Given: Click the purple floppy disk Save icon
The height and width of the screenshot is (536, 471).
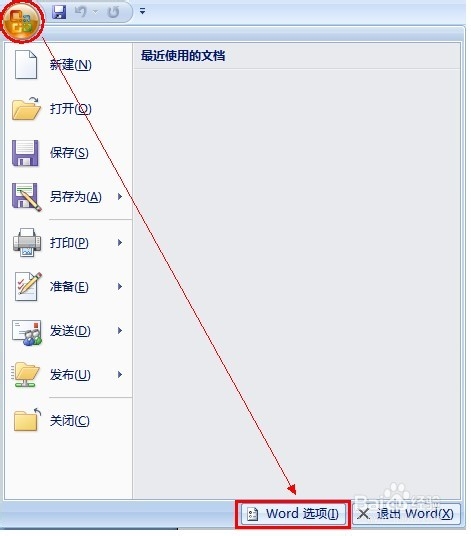Looking at the screenshot, I should [25, 153].
